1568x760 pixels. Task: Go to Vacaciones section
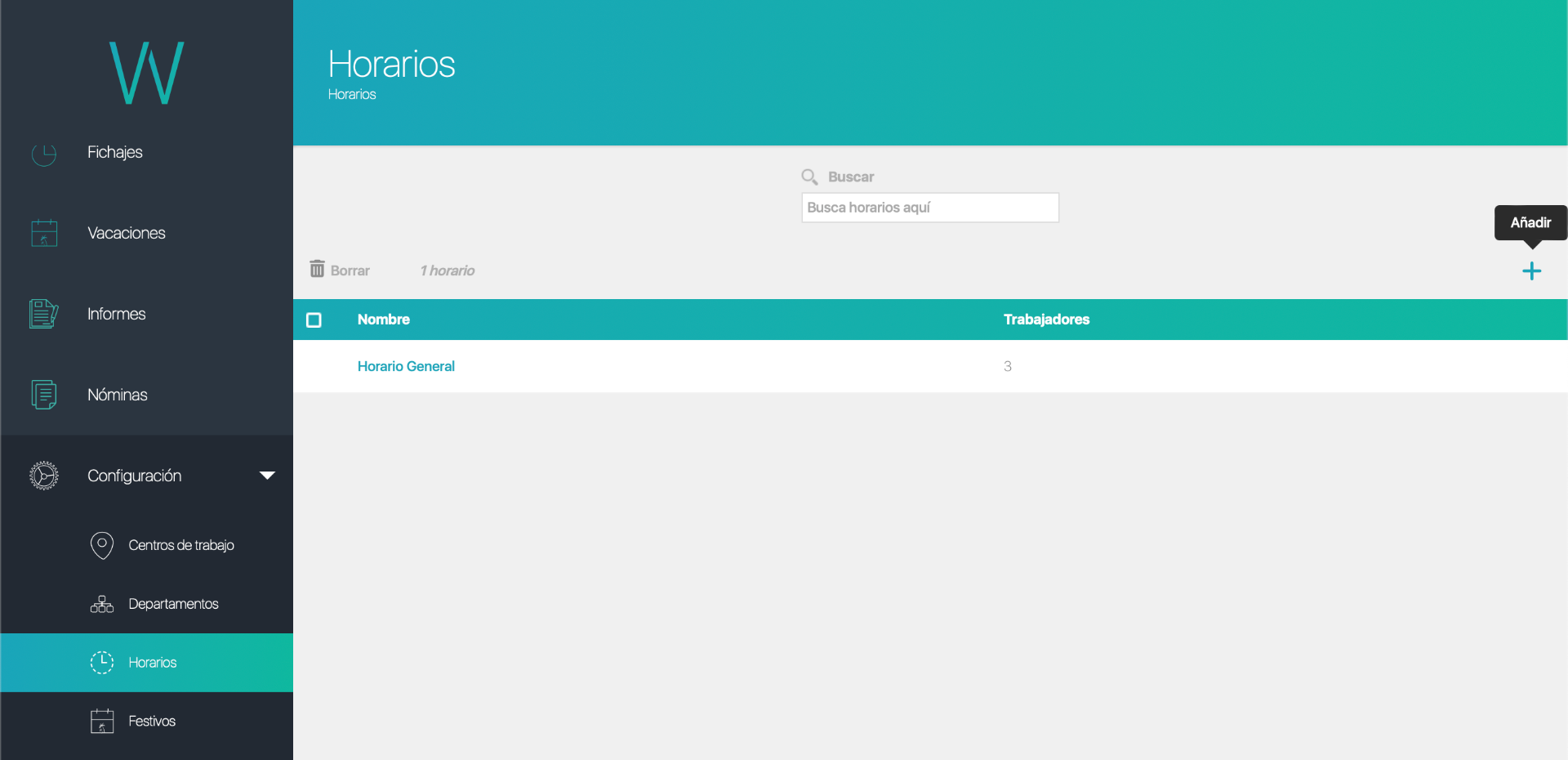click(x=127, y=233)
